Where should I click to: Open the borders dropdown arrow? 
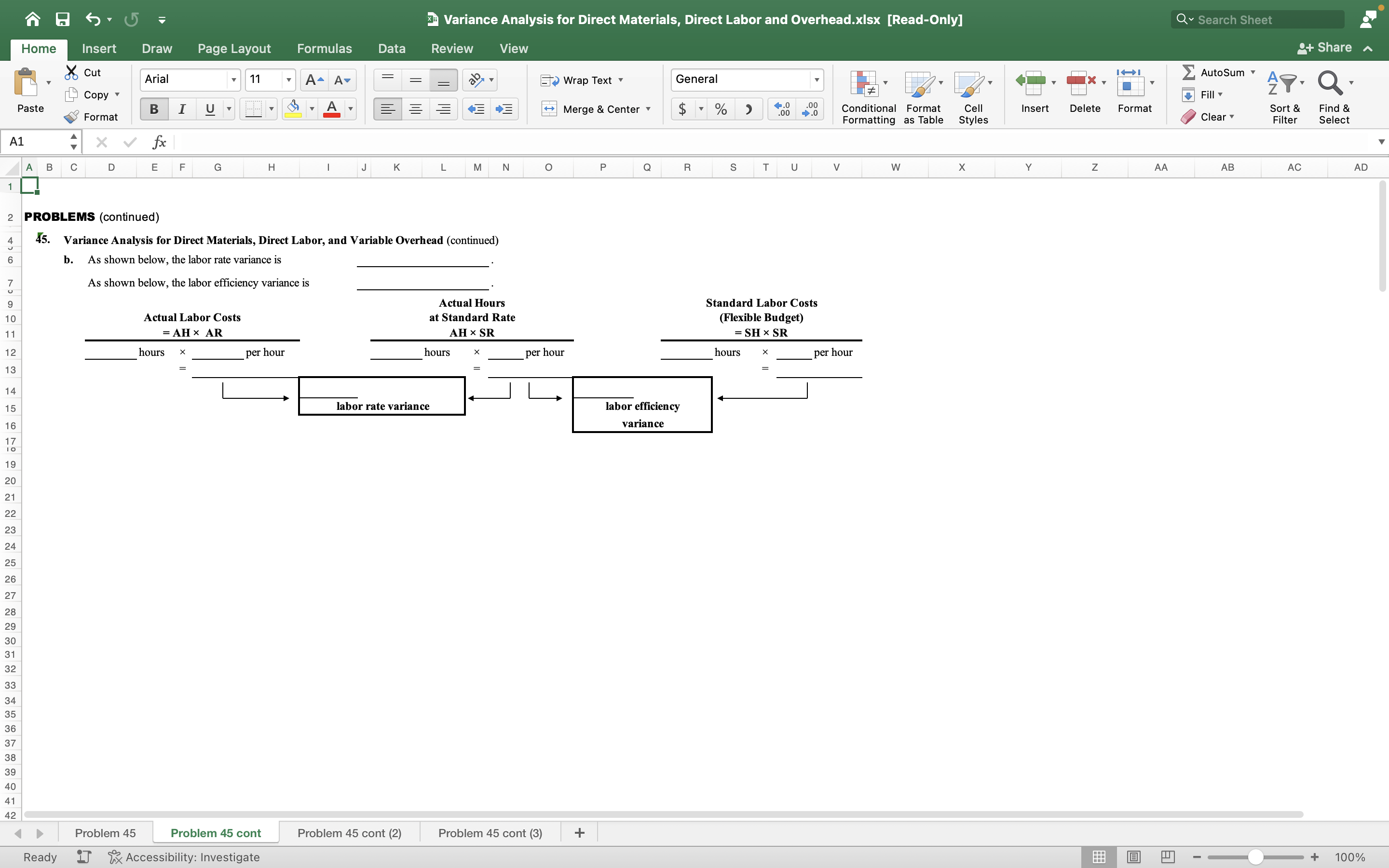[272, 108]
